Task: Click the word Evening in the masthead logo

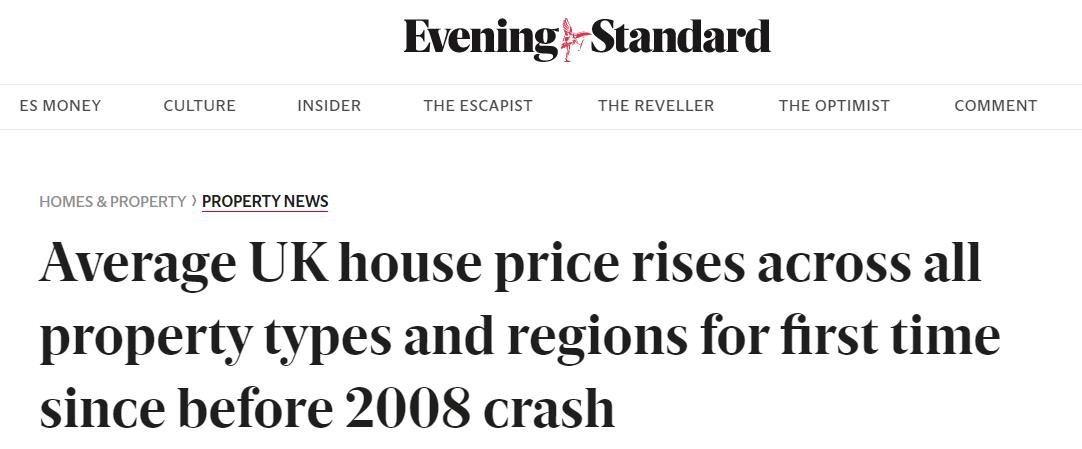Action: [x=482, y=39]
